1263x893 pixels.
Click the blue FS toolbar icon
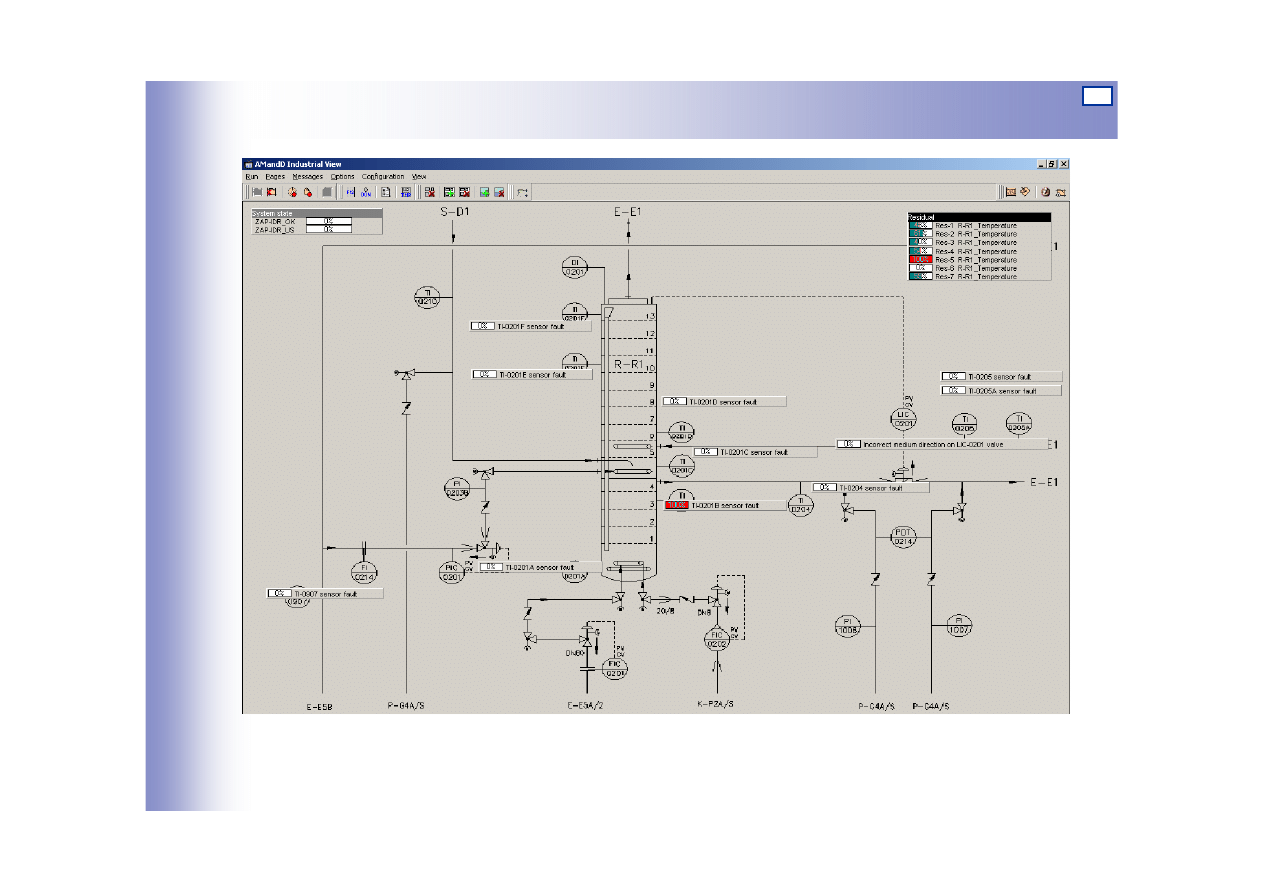coord(350,192)
